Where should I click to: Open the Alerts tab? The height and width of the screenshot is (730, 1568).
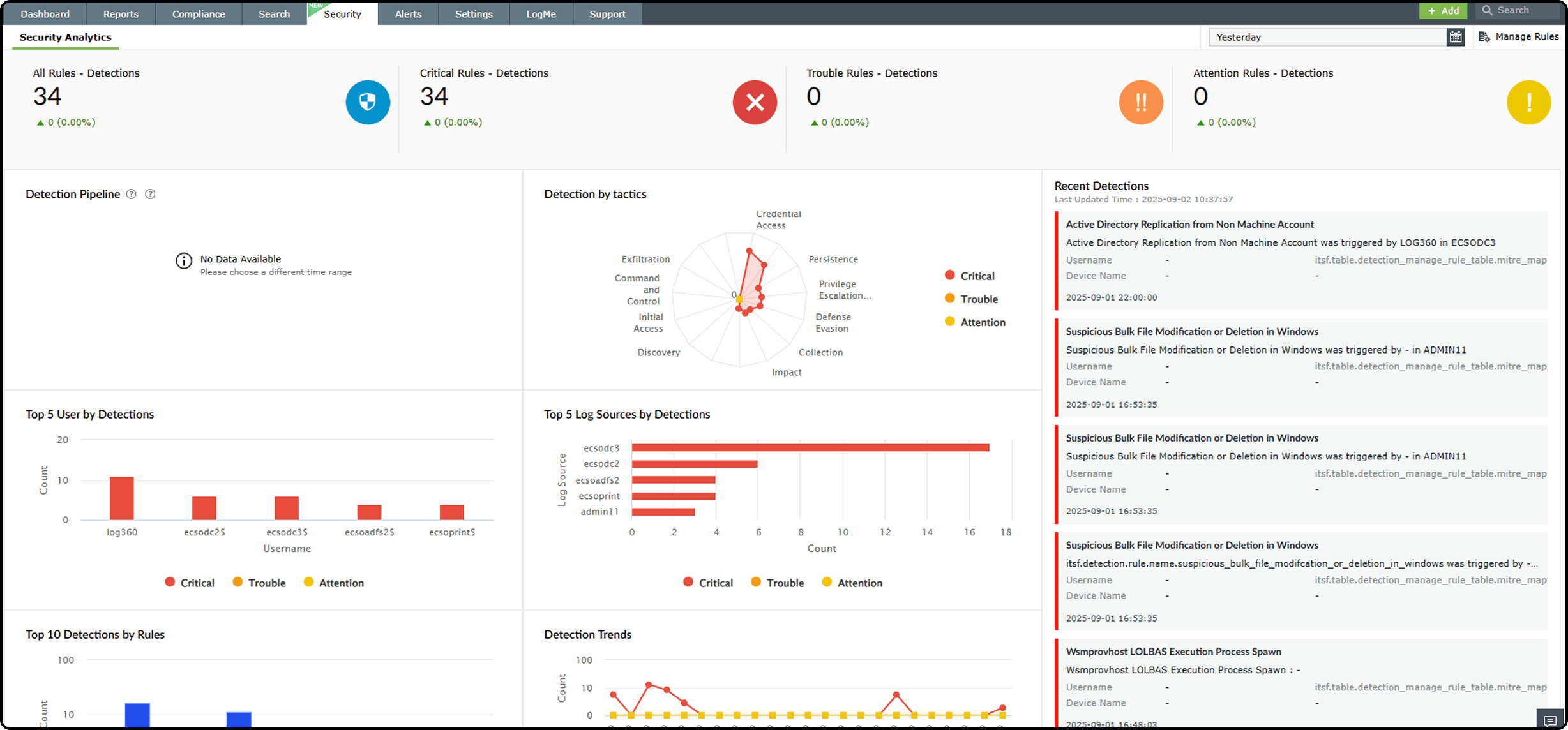tap(408, 14)
